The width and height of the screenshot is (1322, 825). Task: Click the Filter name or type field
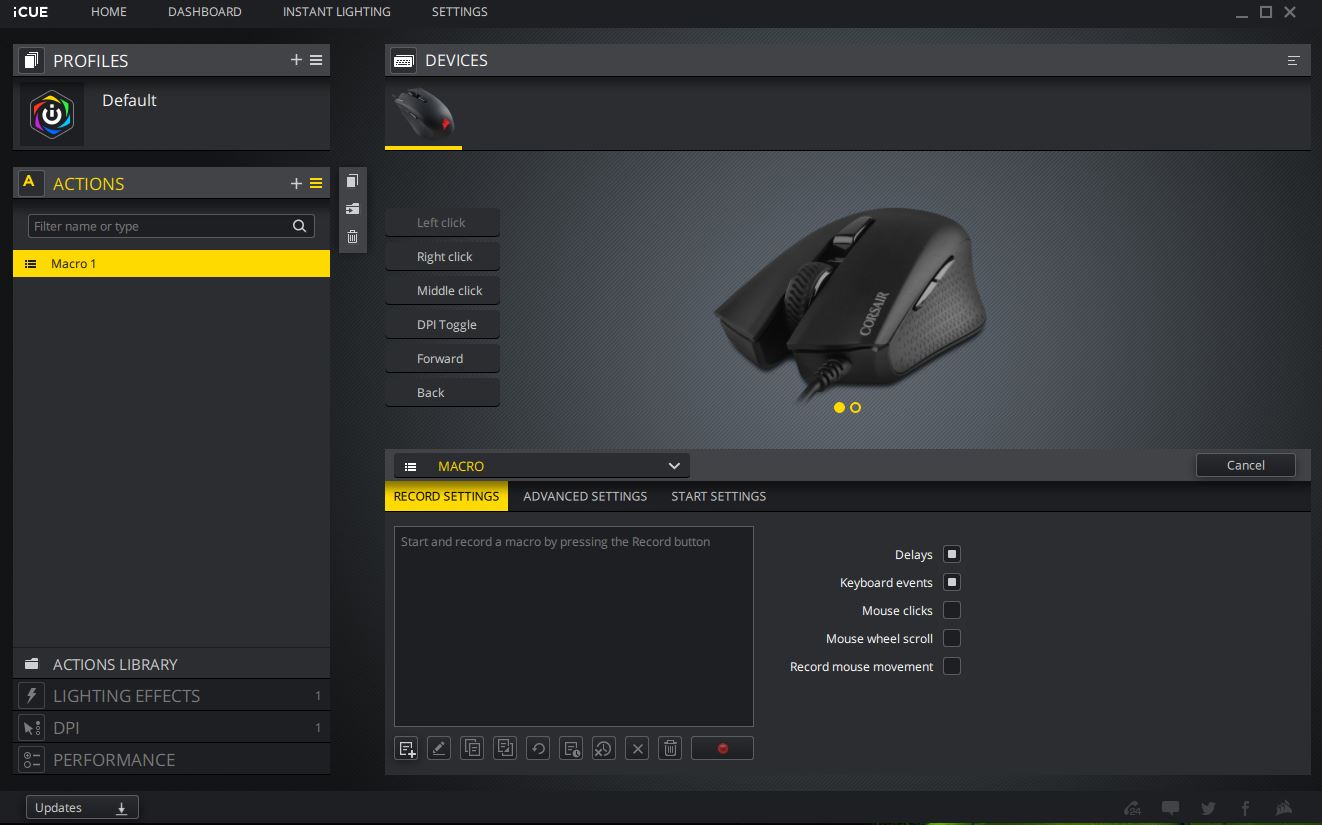(x=160, y=226)
